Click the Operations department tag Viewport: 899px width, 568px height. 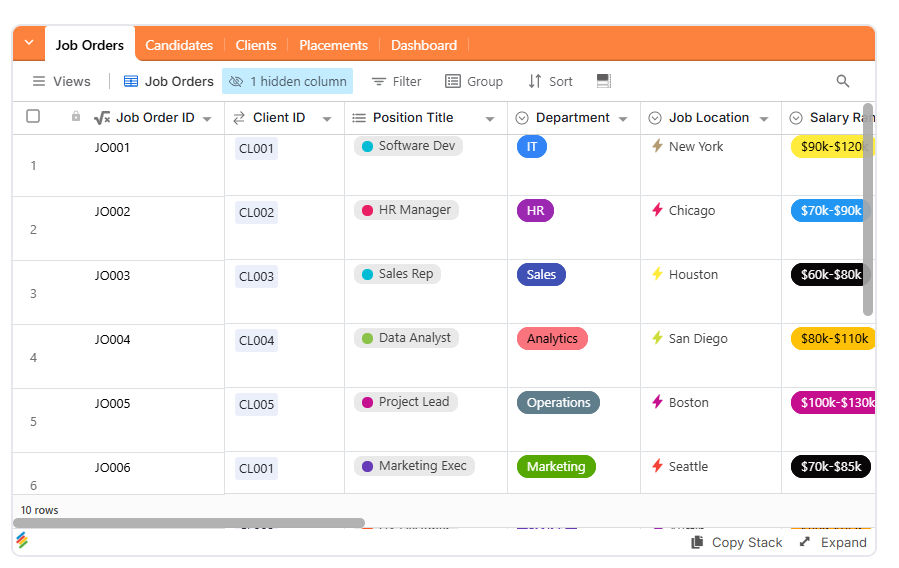tap(558, 402)
